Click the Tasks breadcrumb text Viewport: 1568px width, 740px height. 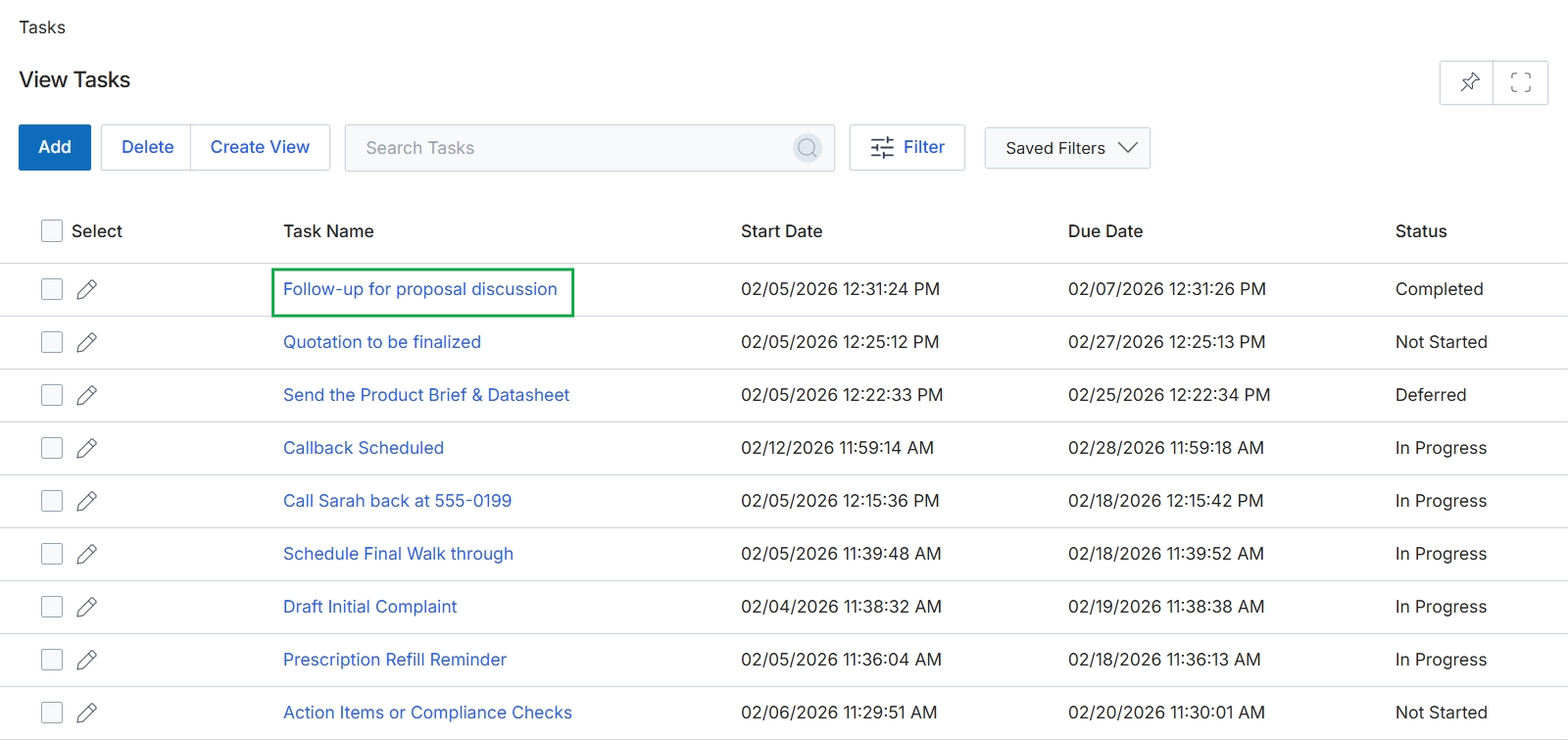pyautogui.click(x=42, y=27)
